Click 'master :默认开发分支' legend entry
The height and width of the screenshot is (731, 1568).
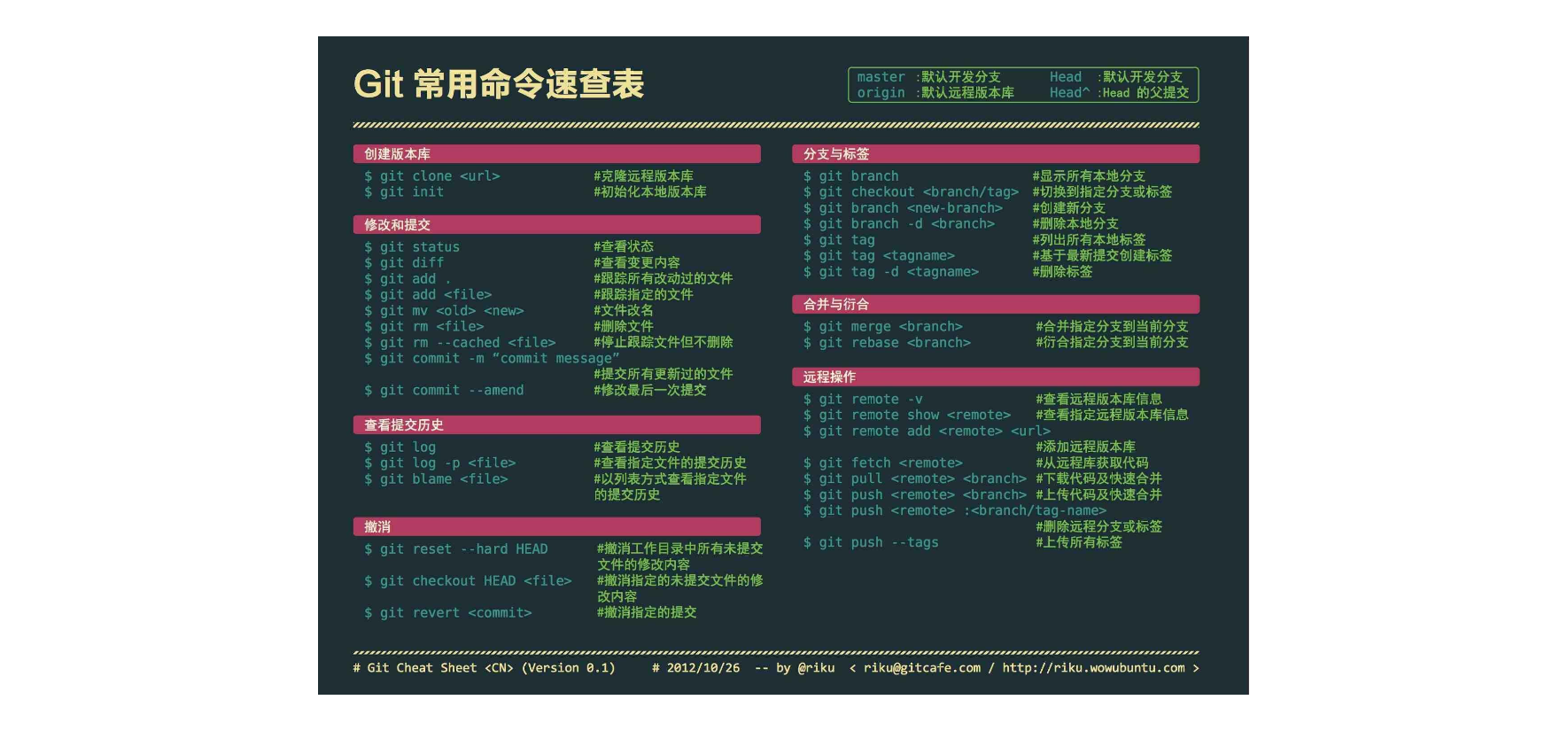point(928,77)
